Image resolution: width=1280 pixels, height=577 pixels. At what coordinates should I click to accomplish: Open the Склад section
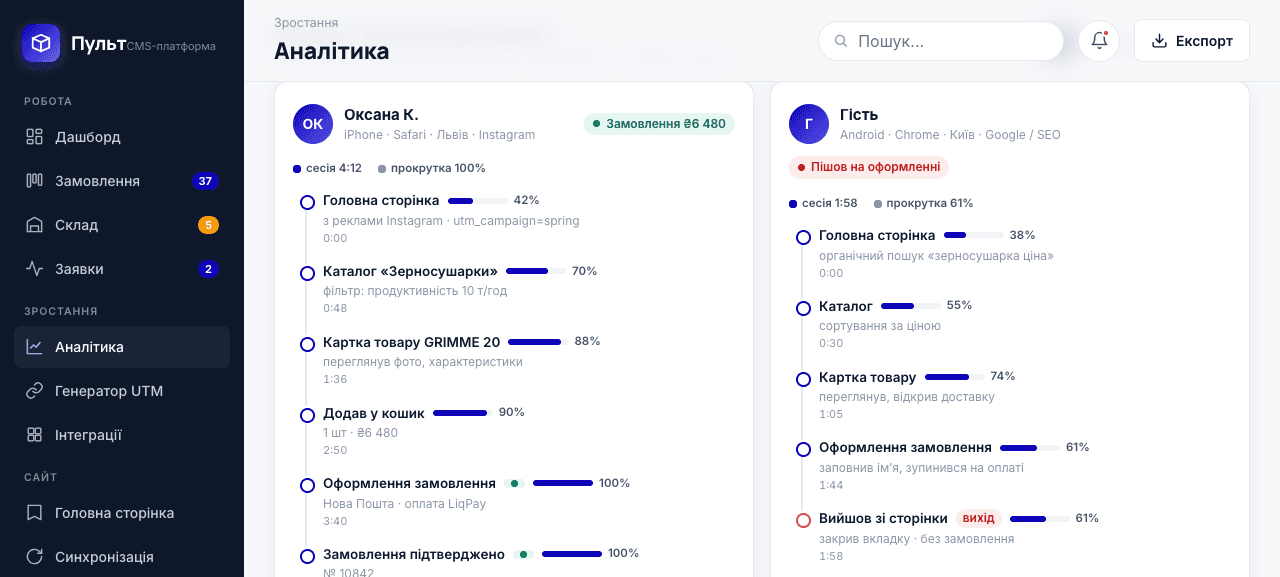(x=122, y=225)
